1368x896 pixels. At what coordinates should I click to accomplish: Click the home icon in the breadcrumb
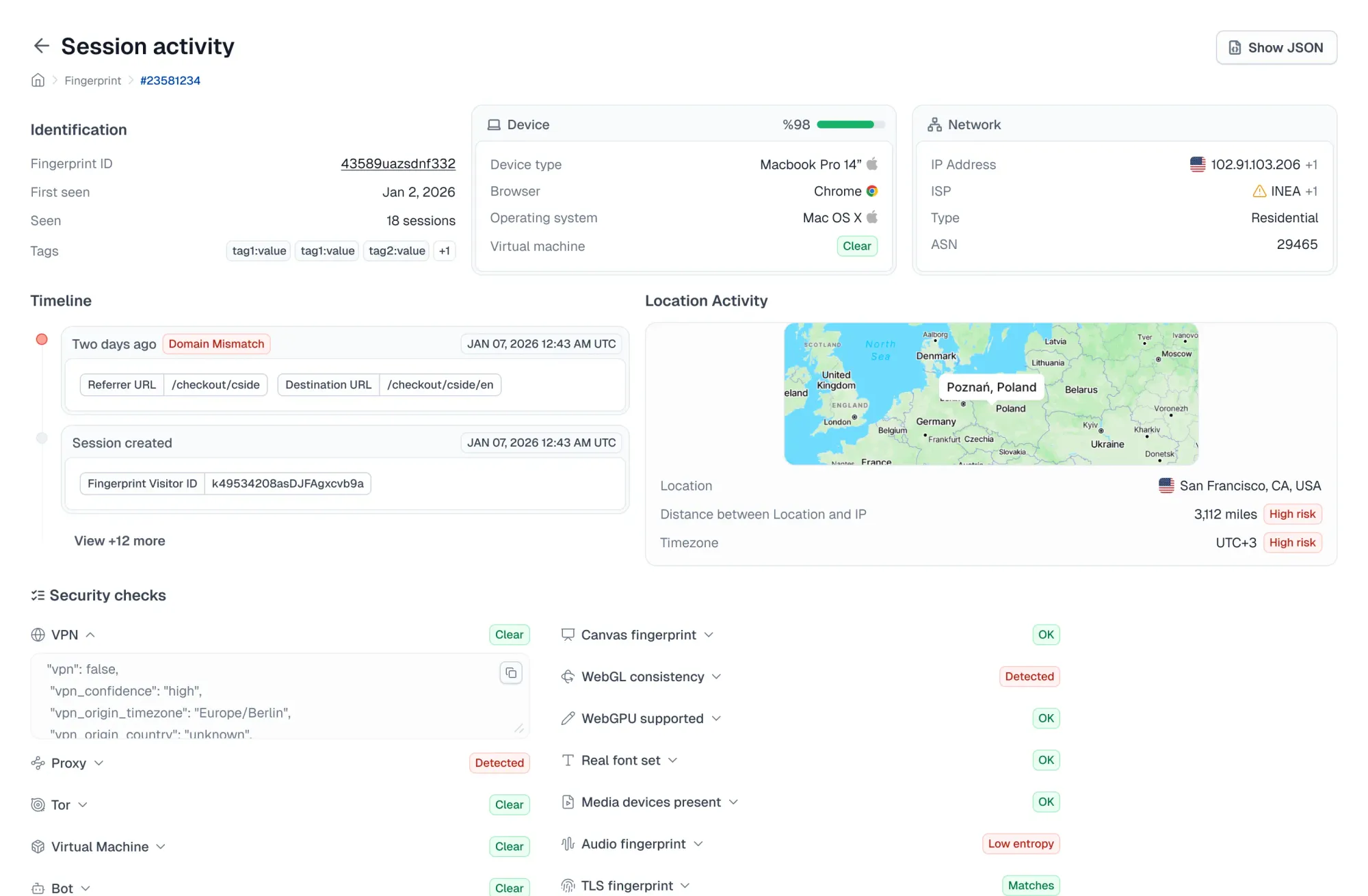tap(38, 80)
